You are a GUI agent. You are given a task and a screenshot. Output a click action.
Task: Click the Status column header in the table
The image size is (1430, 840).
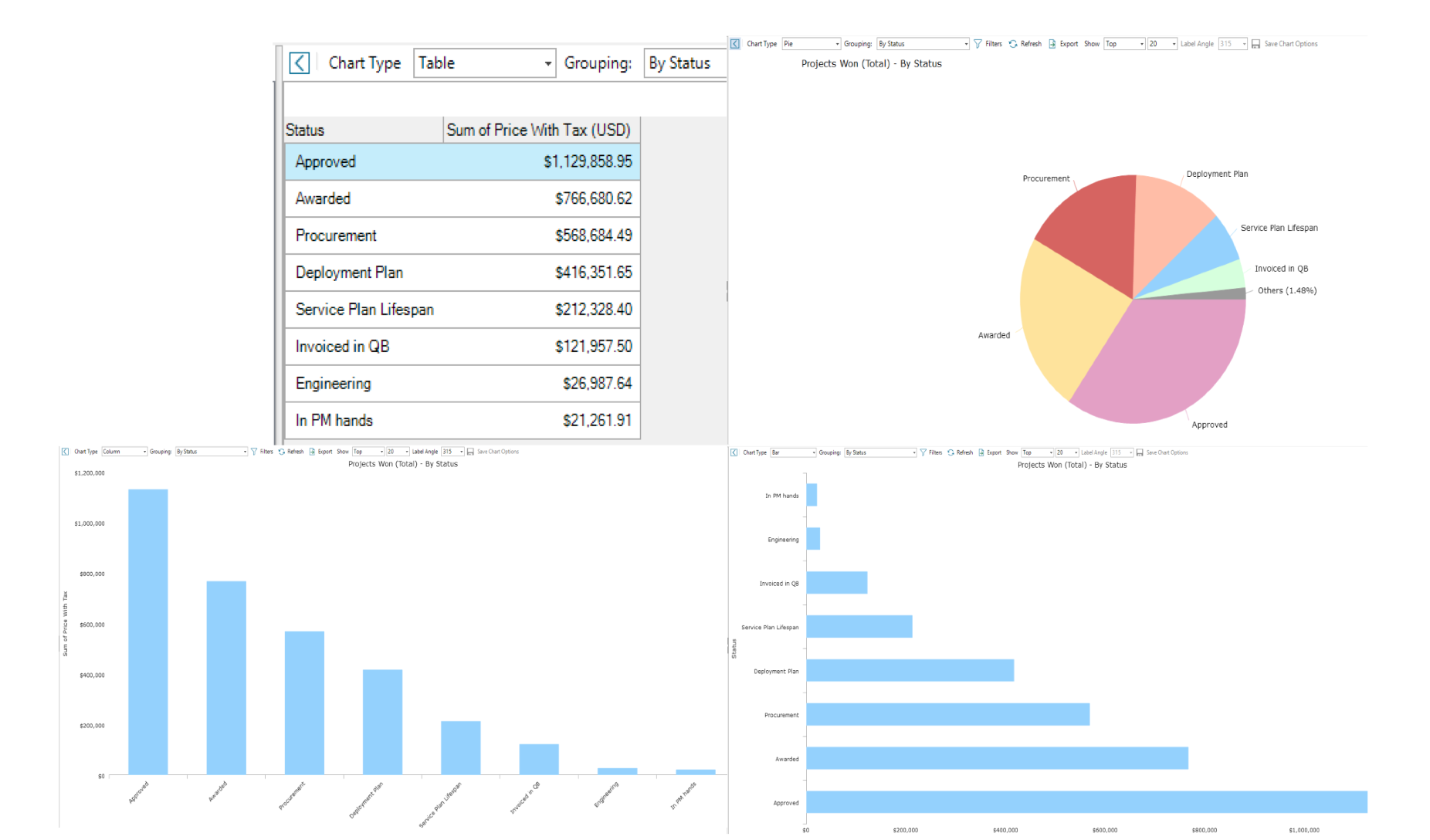364,130
